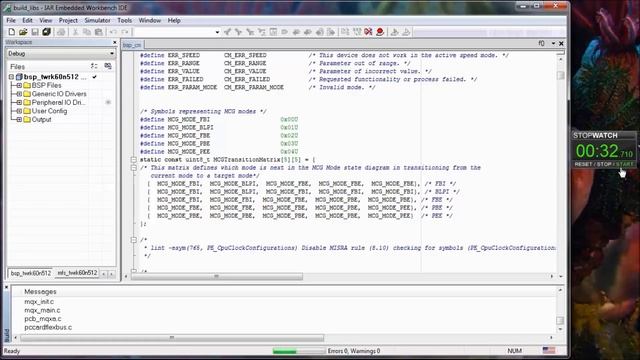
Task: Click the Make toolbar icon
Action: [x=357, y=32]
